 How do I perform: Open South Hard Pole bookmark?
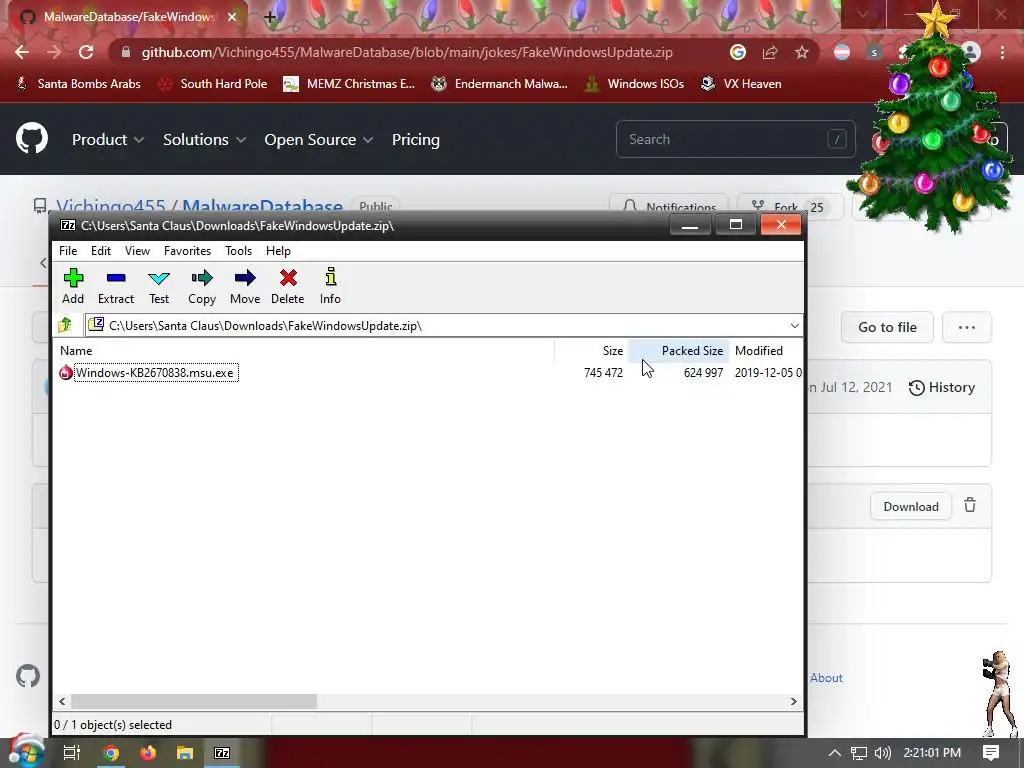click(214, 84)
